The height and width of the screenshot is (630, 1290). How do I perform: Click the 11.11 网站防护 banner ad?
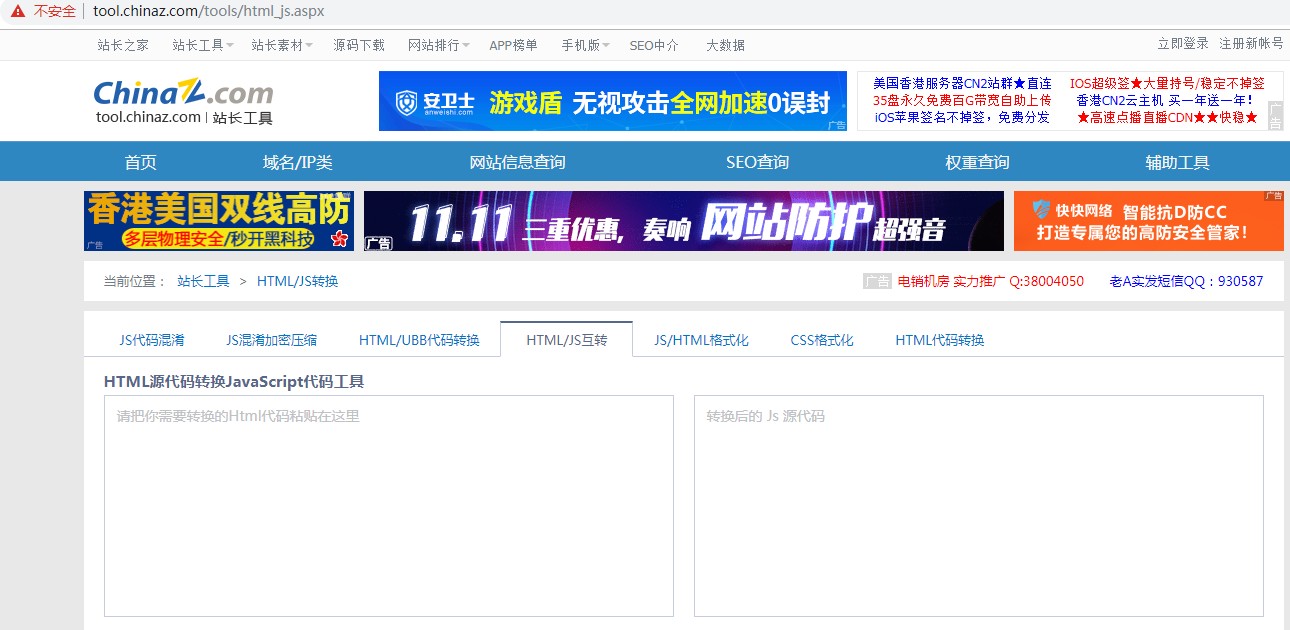[683, 221]
